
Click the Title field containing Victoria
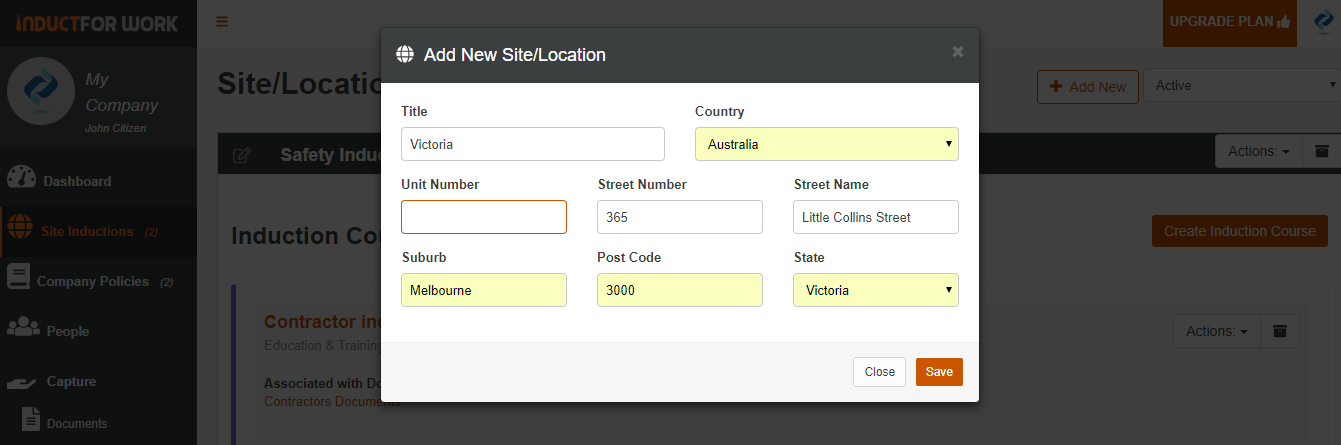[533, 144]
